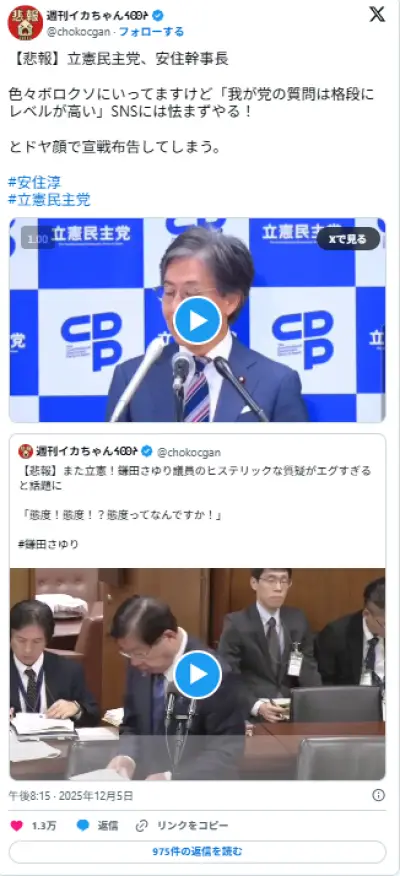This screenshot has height=876, width=400.
Task: Click the 週刊イカちゃん profile avatar
Action: (25, 22)
